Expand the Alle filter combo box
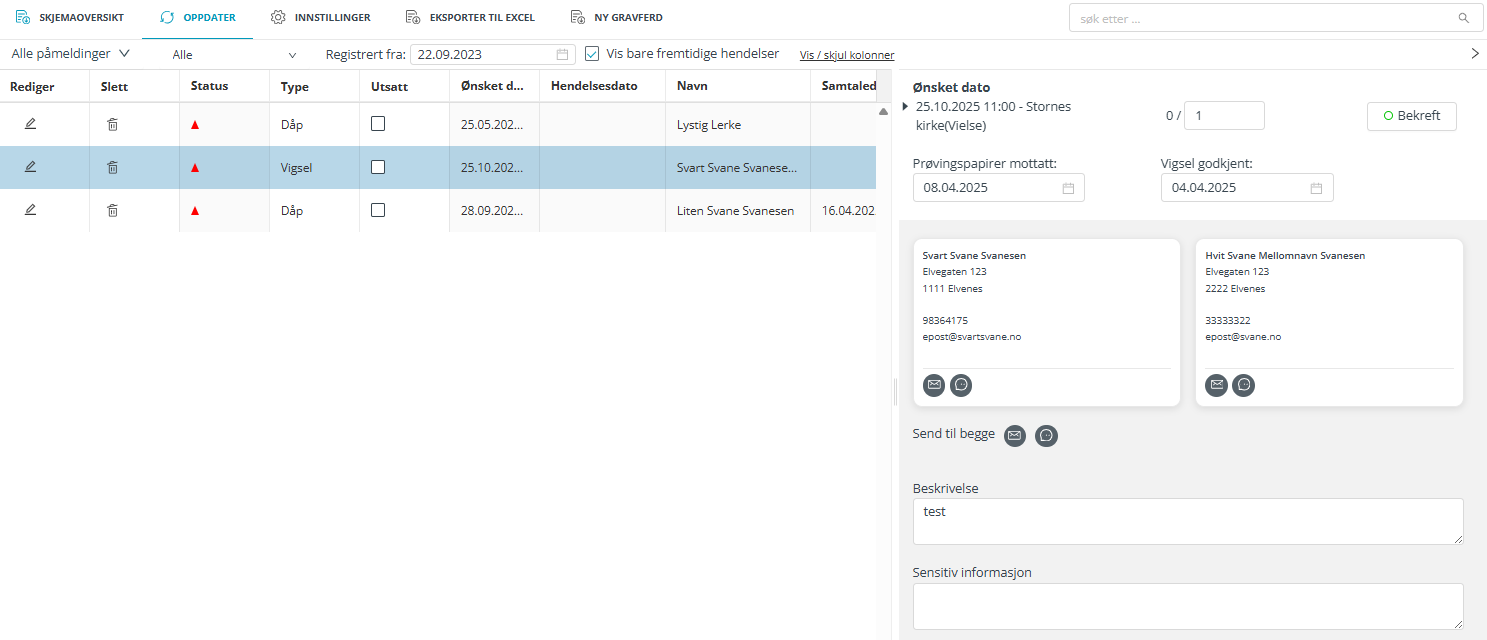The image size is (1487, 640). pos(234,55)
